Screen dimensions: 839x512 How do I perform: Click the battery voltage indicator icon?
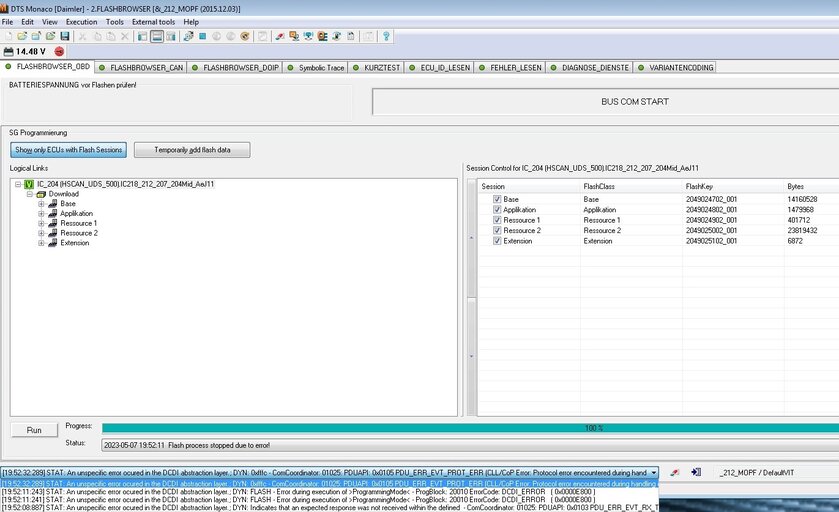pyautogui.click(x=9, y=51)
